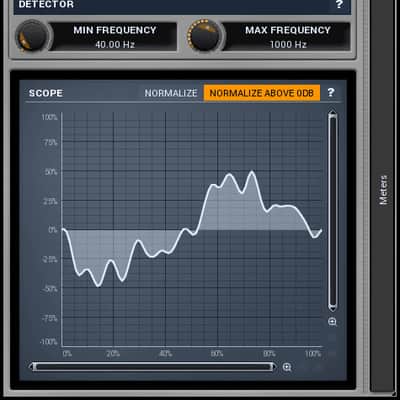Screen dimensions: 400x400
Task: Open the Scope panel help question mark
Action: pyautogui.click(x=331, y=92)
